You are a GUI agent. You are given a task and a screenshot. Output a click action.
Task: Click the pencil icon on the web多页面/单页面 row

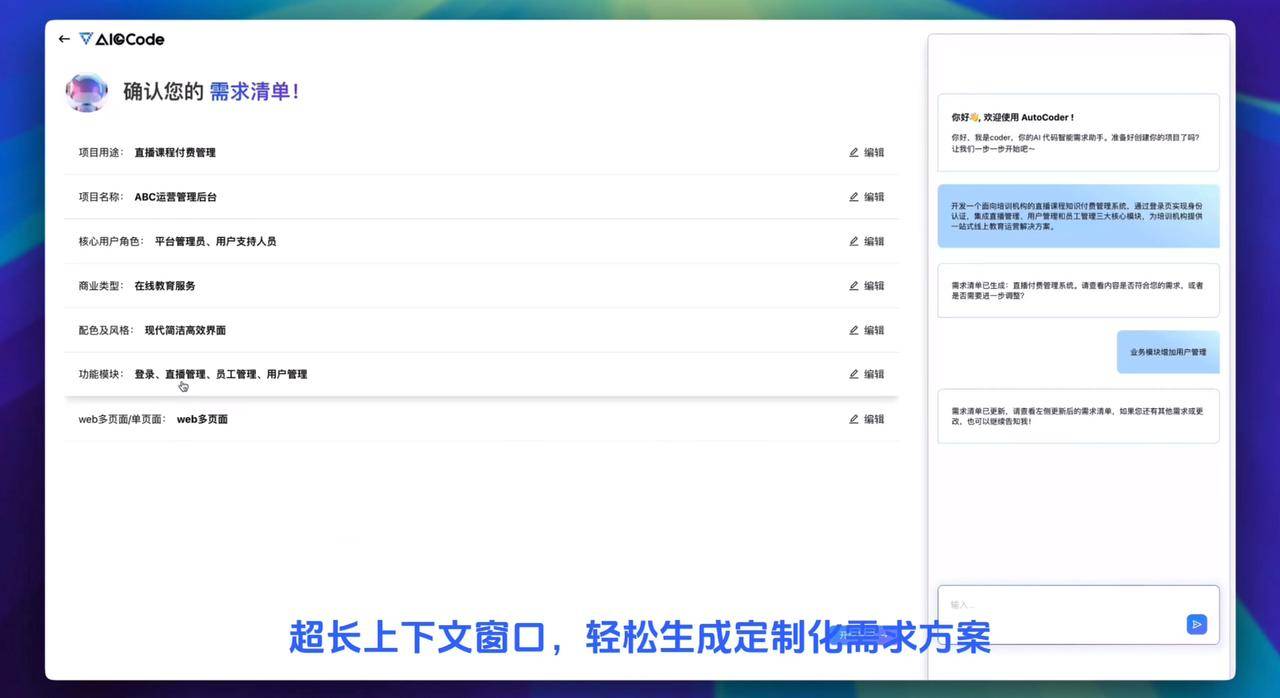coord(854,418)
